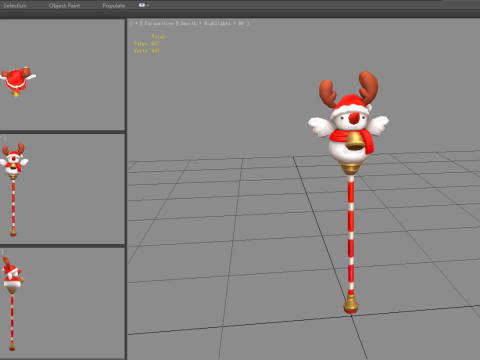Open the Selection ribbon tab
The image size is (480, 360).
coord(15,6)
